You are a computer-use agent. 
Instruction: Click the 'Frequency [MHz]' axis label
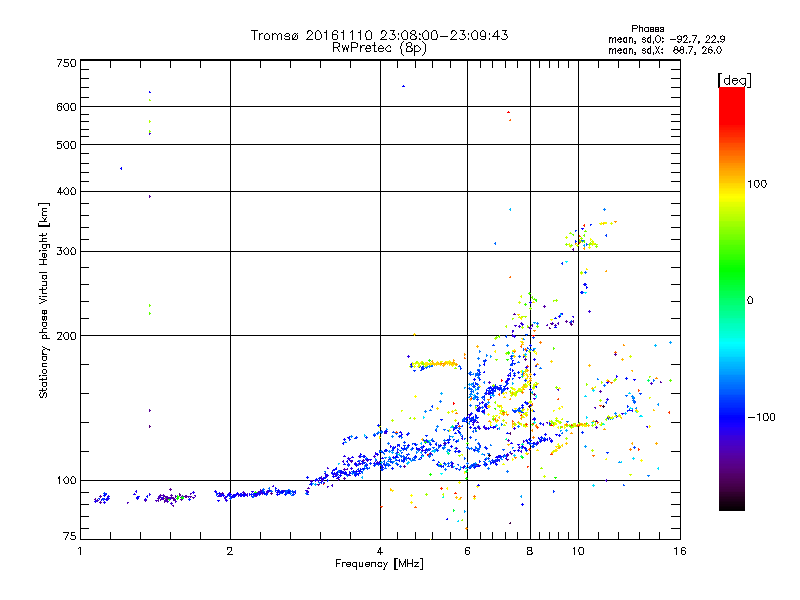pyautogui.click(x=379, y=564)
